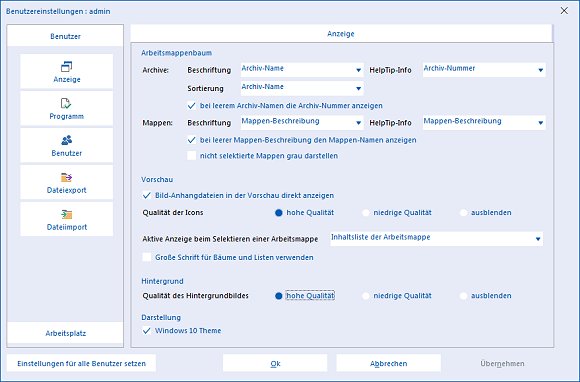Click the Ok button

click(275, 364)
